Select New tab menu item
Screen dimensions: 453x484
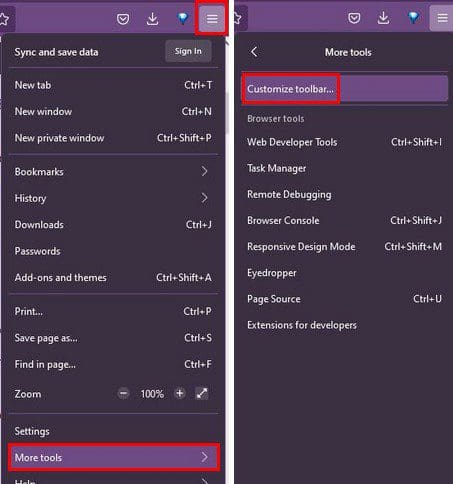tap(113, 85)
